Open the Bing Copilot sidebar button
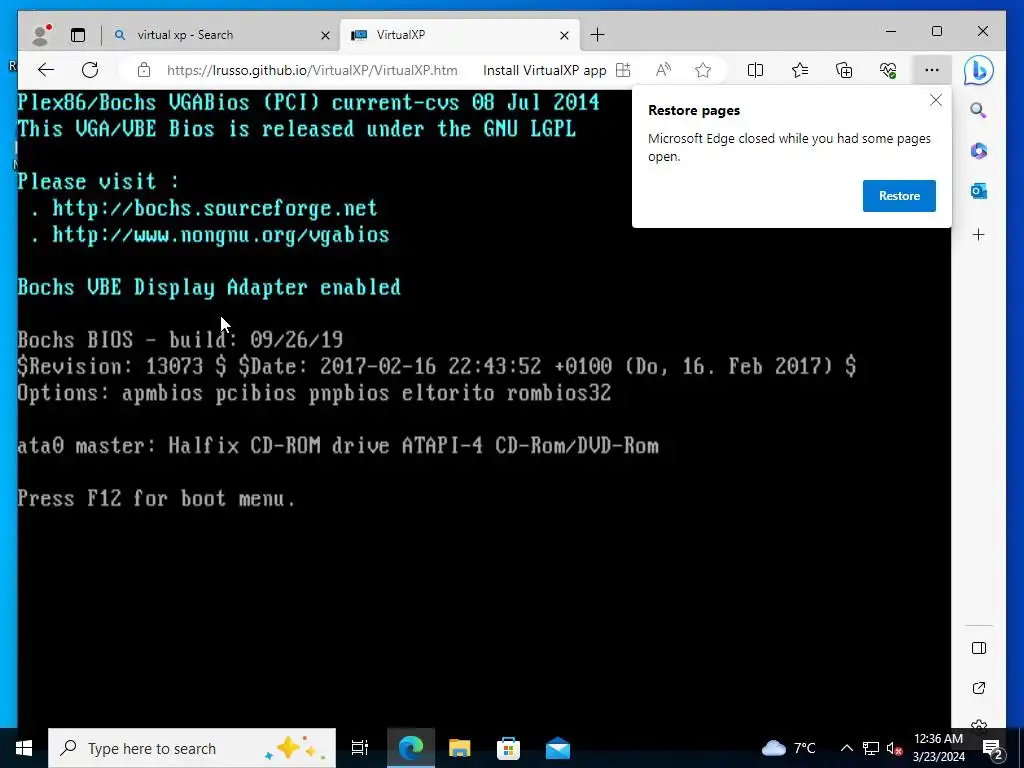This screenshot has height=768, width=1024. click(978, 70)
